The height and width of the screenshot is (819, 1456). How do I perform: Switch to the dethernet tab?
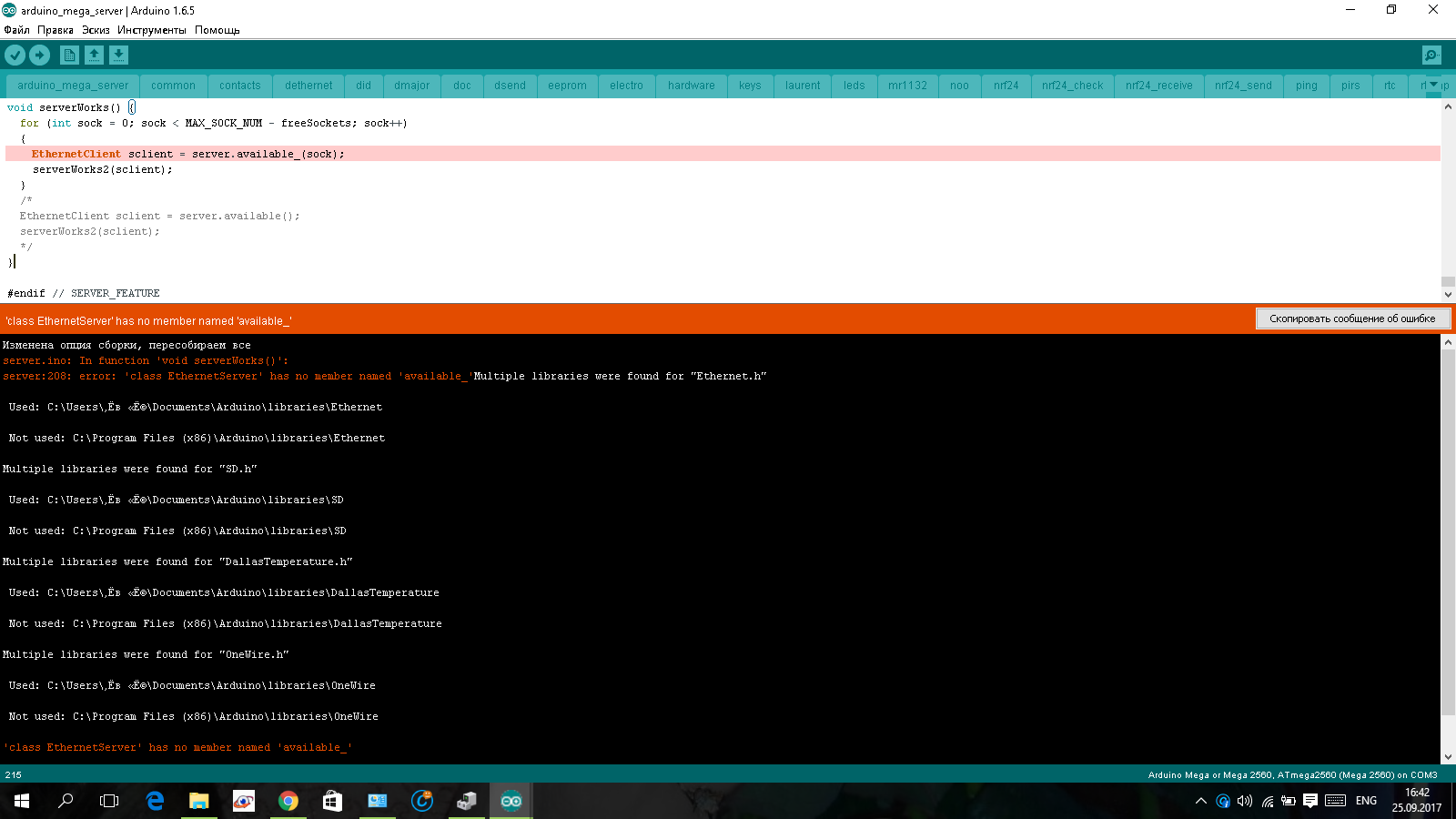pyautogui.click(x=308, y=86)
